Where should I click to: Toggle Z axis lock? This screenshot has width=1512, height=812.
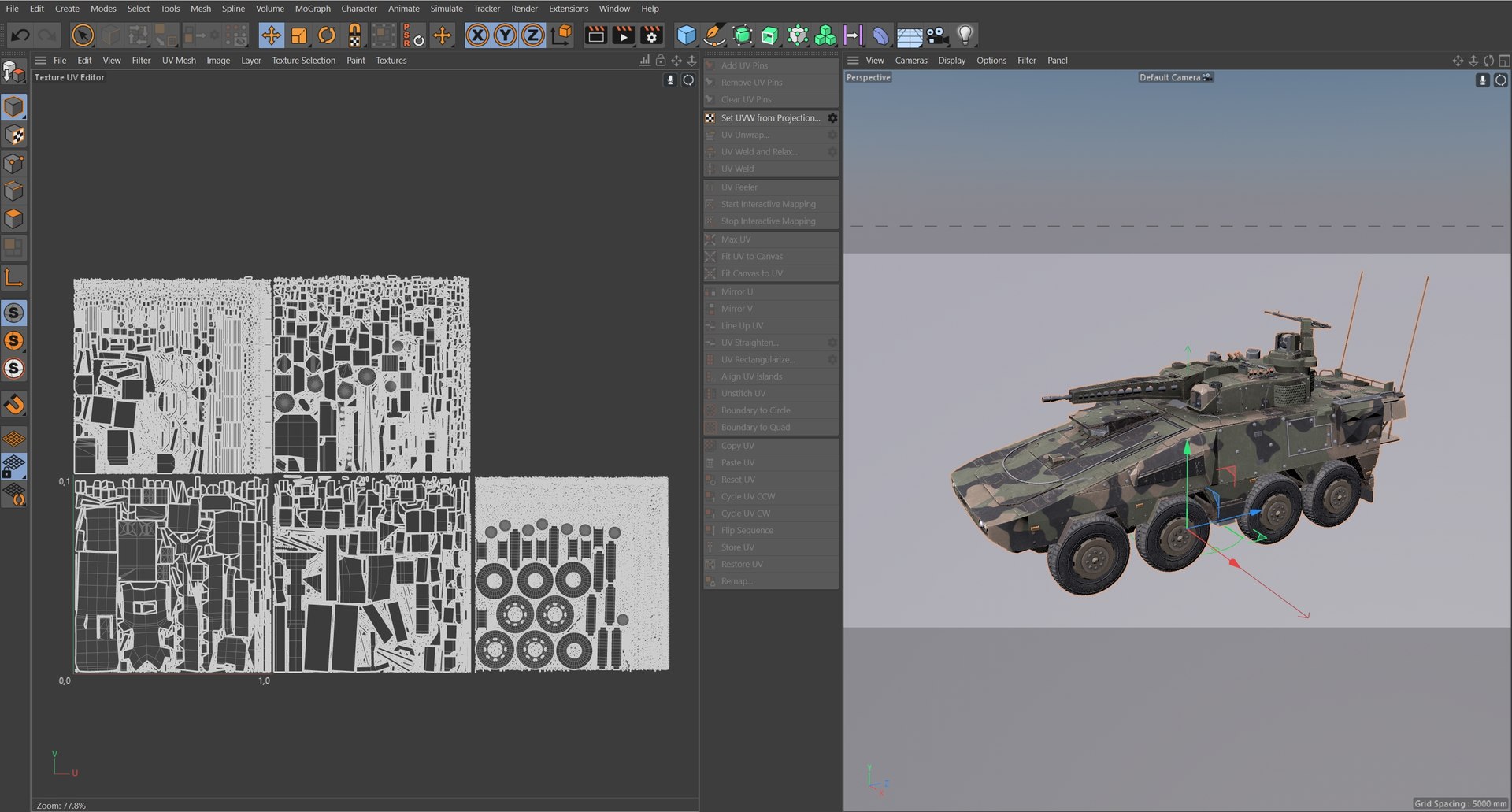[x=533, y=35]
